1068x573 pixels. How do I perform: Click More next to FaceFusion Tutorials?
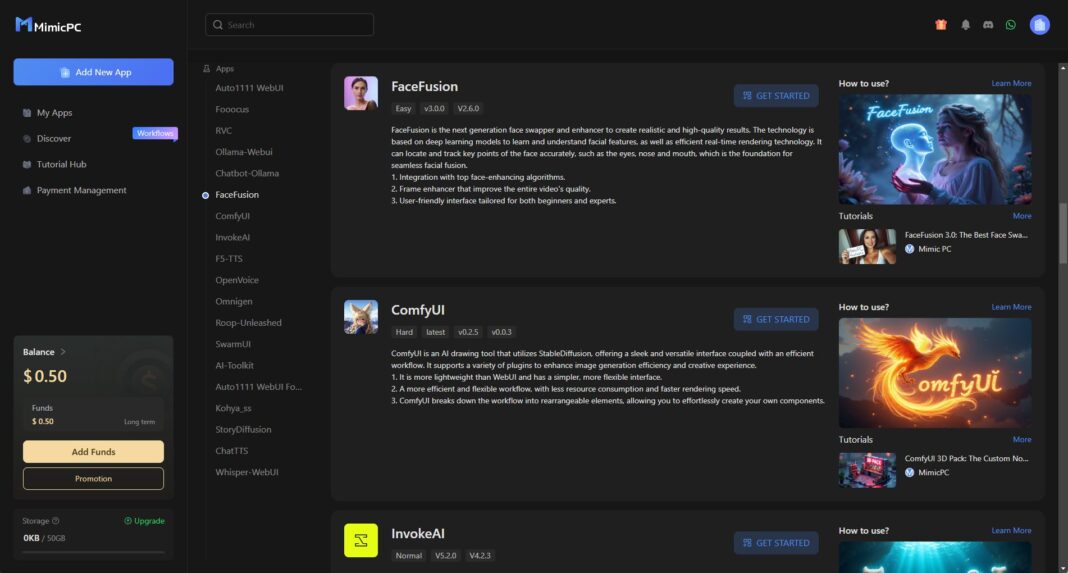coord(1022,215)
